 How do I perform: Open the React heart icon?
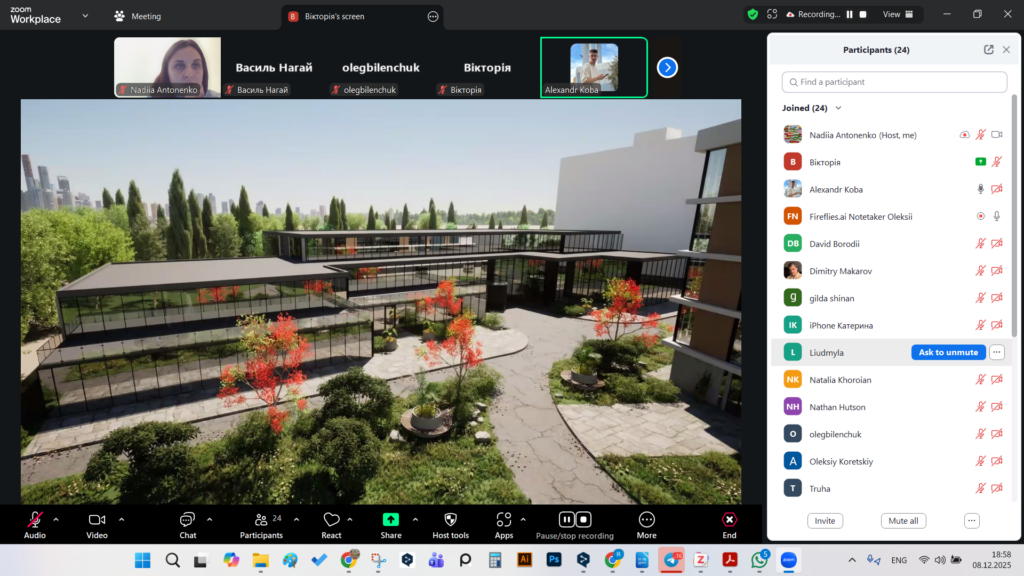click(331, 520)
